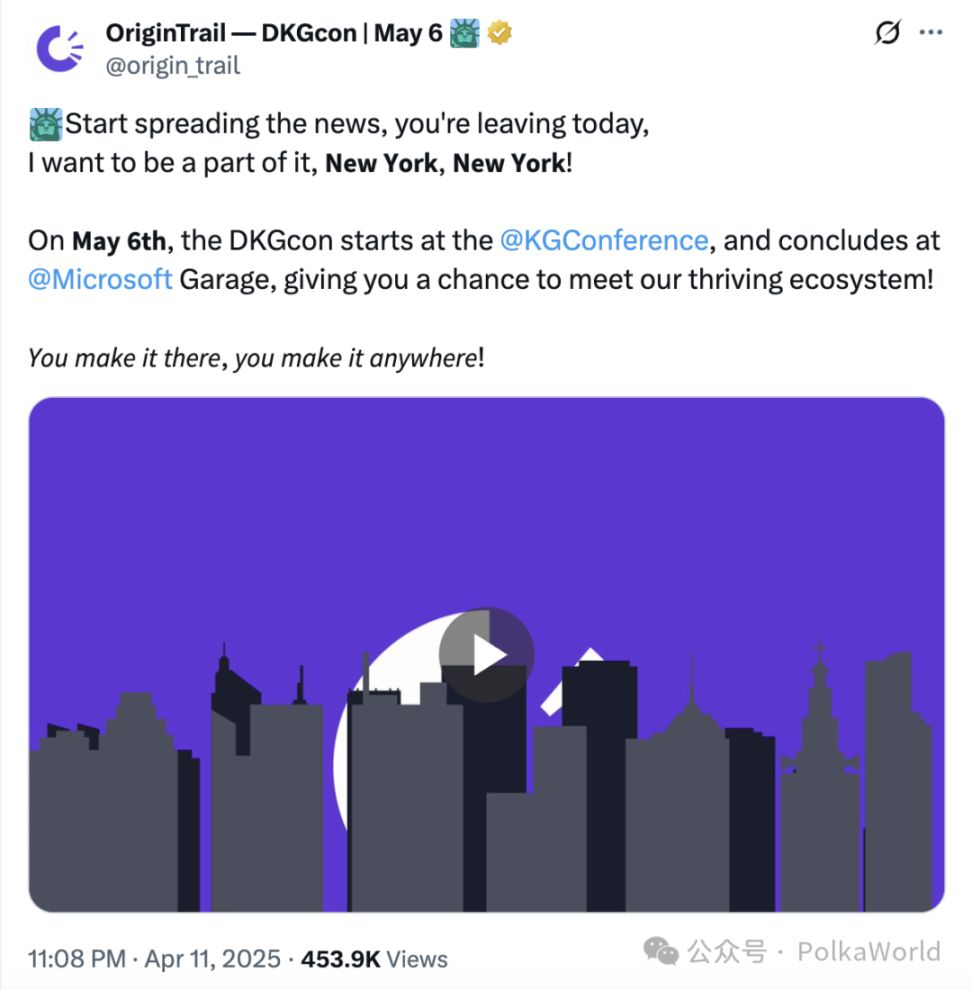Click the @origin_trail handle

(172, 65)
